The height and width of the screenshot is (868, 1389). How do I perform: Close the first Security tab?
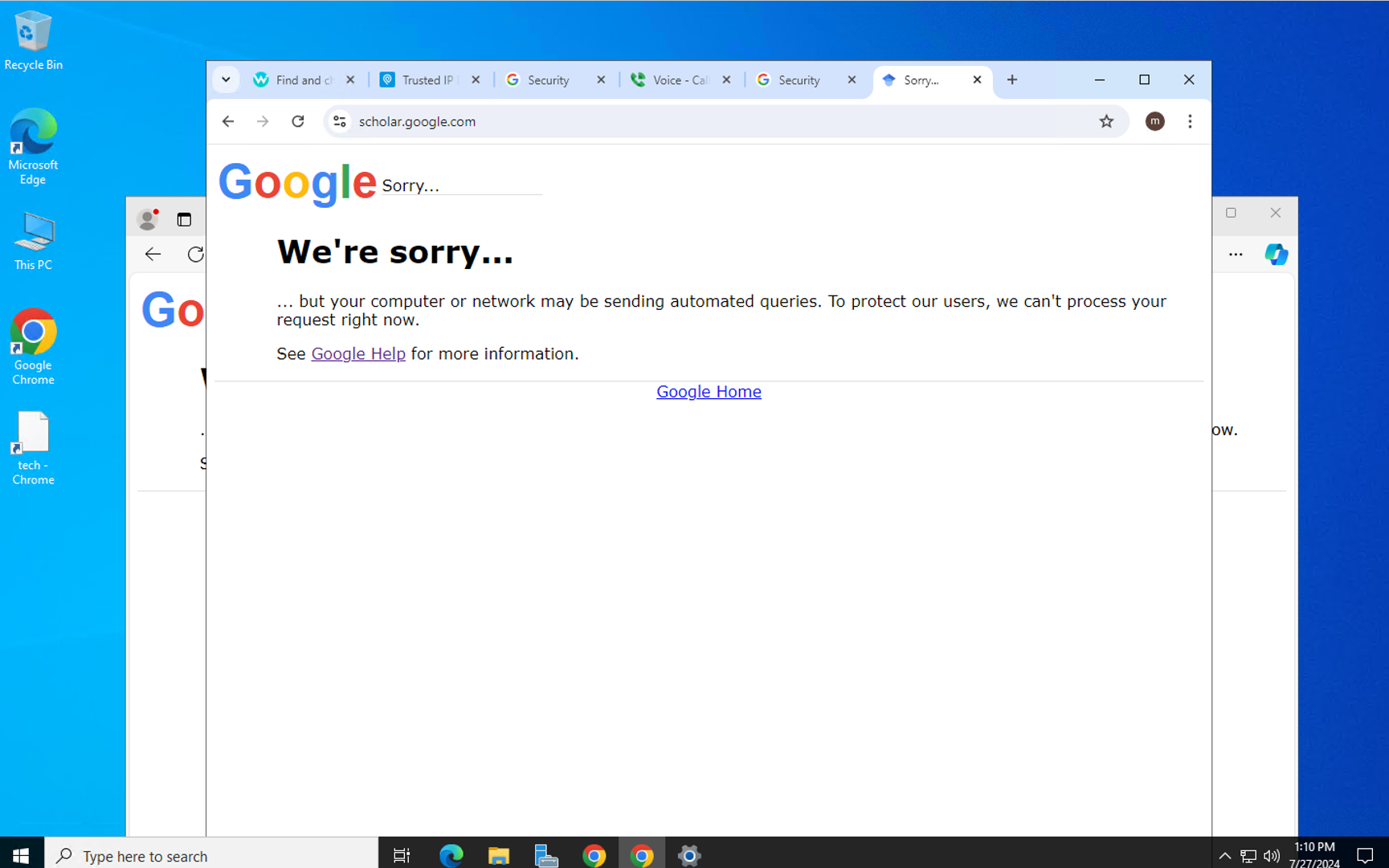point(601,79)
